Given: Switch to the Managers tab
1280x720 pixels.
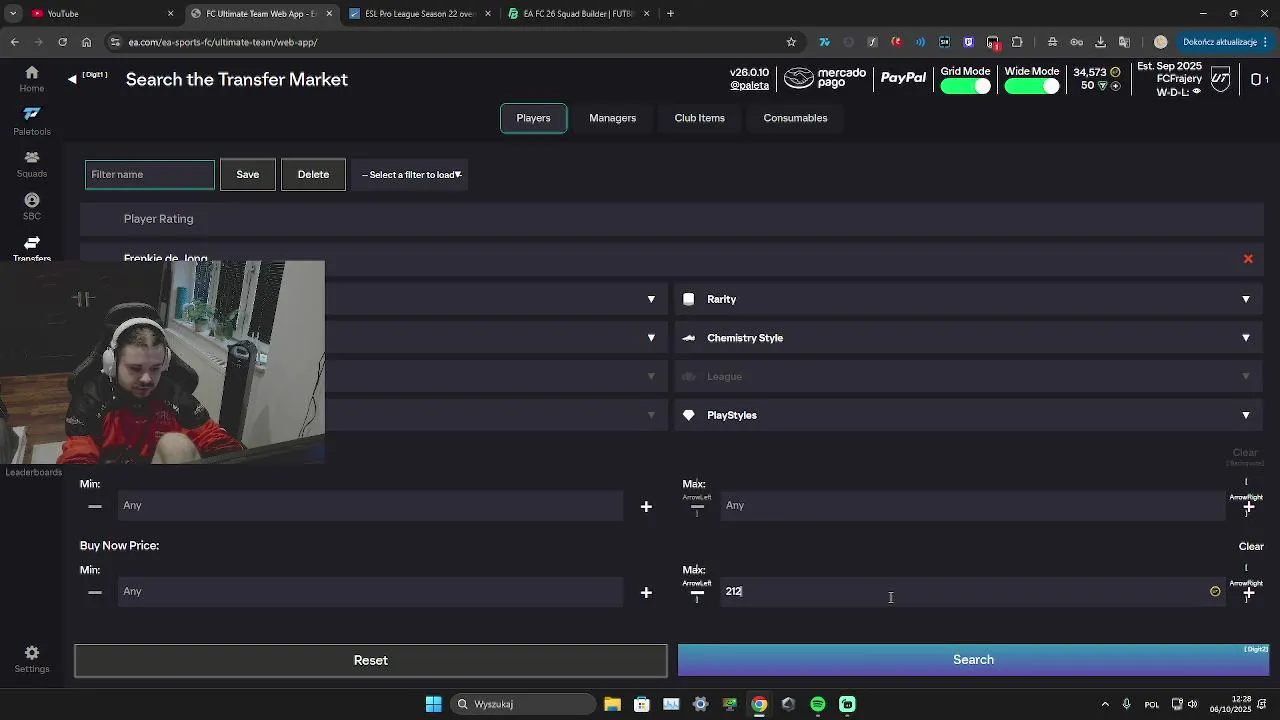Looking at the screenshot, I should pyautogui.click(x=612, y=118).
